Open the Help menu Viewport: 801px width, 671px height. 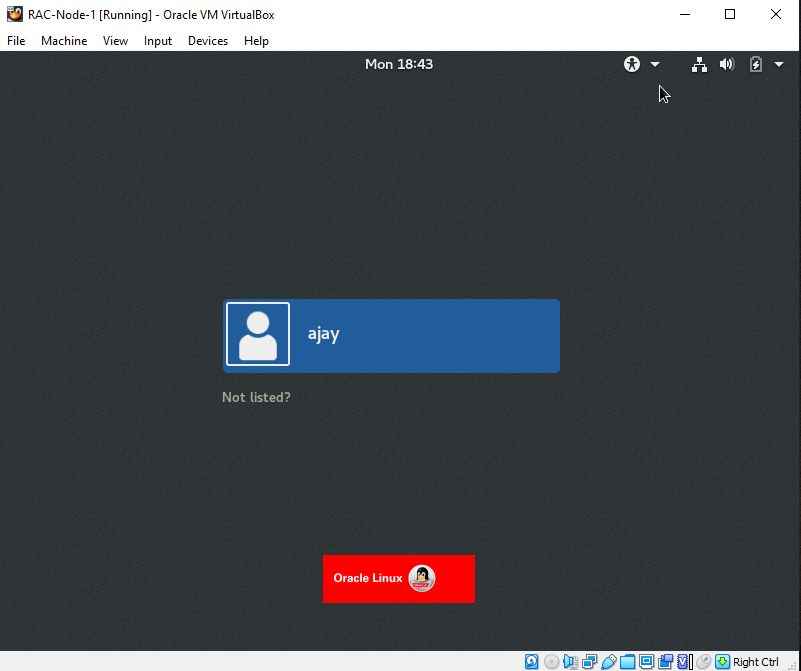pos(256,41)
